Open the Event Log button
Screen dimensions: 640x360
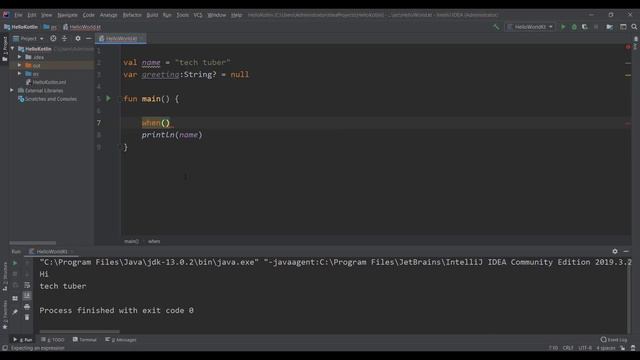tap(614, 340)
